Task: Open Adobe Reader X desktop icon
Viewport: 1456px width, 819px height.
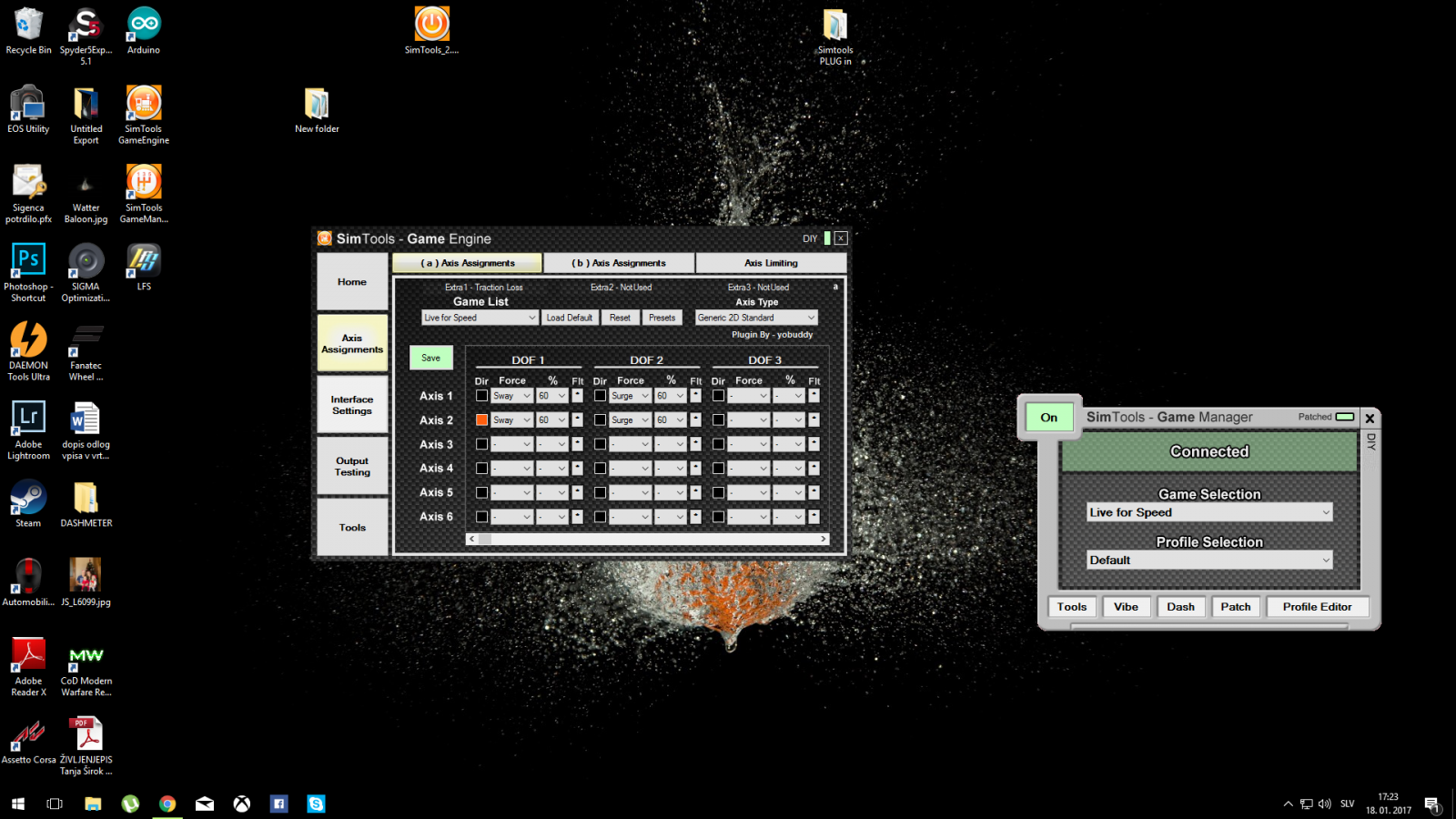Action: [28, 667]
